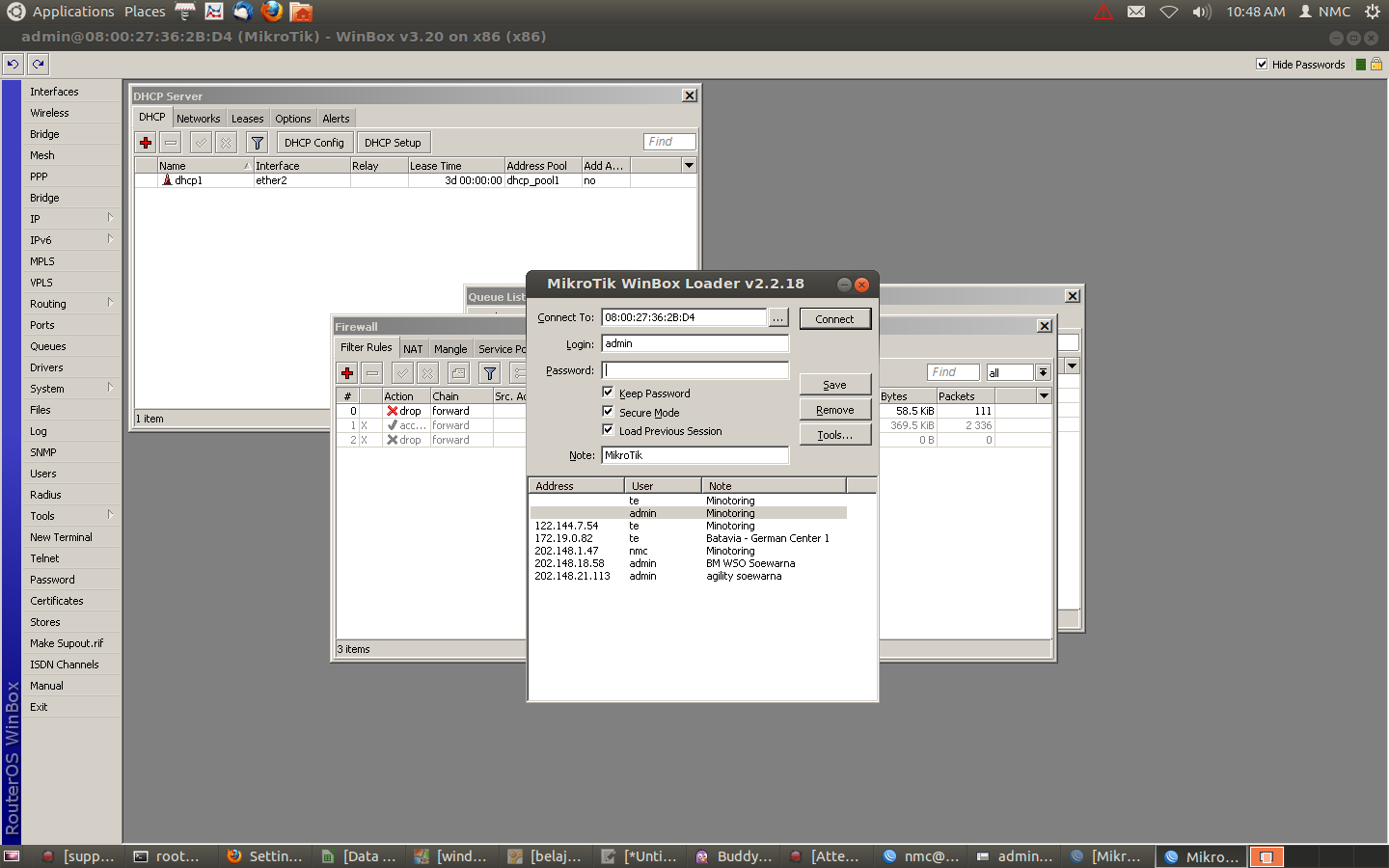Open the system power gear menu
This screenshot has height=868, width=1389.
[x=1373, y=12]
